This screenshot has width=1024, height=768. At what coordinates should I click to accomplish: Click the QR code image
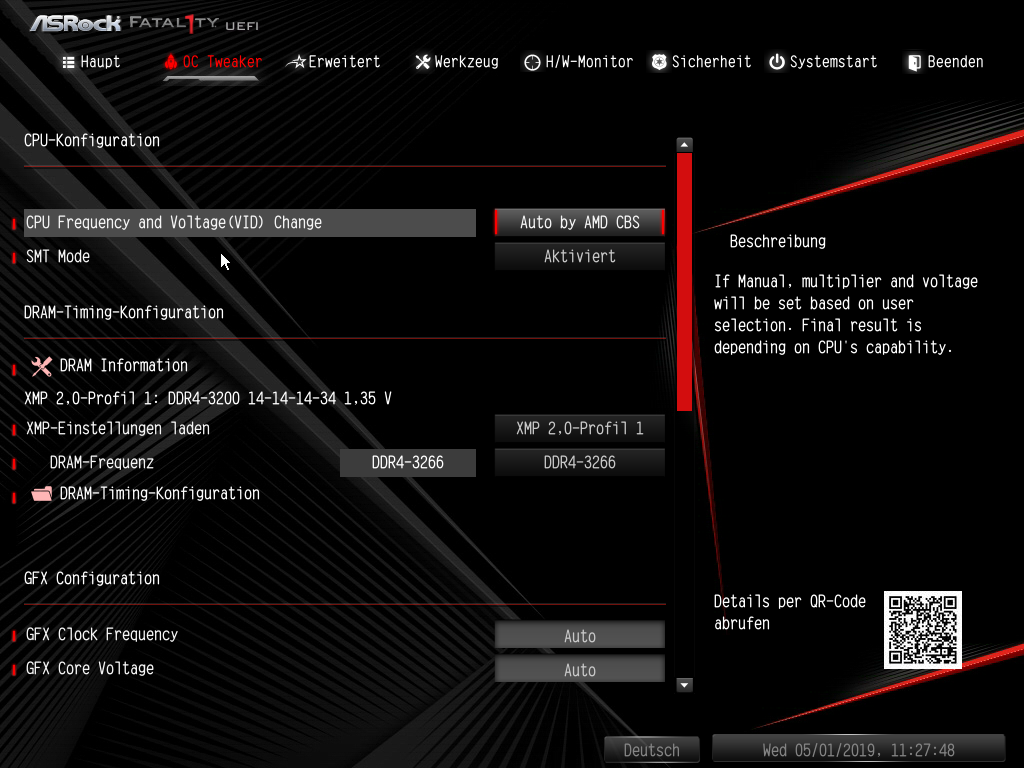(x=922, y=630)
